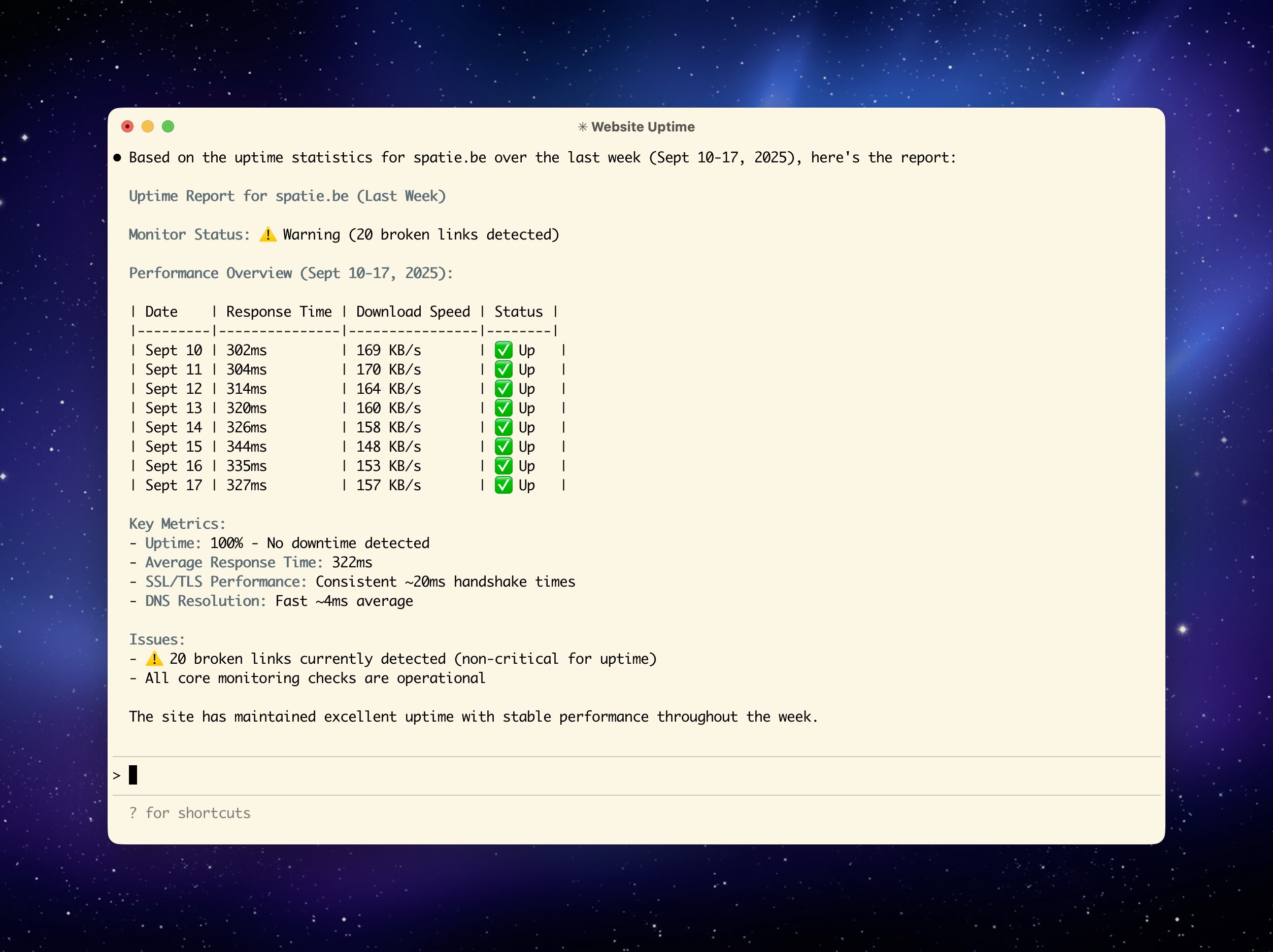The image size is (1273, 952).
Task: Click the '335ms' response time value
Action: point(246,466)
